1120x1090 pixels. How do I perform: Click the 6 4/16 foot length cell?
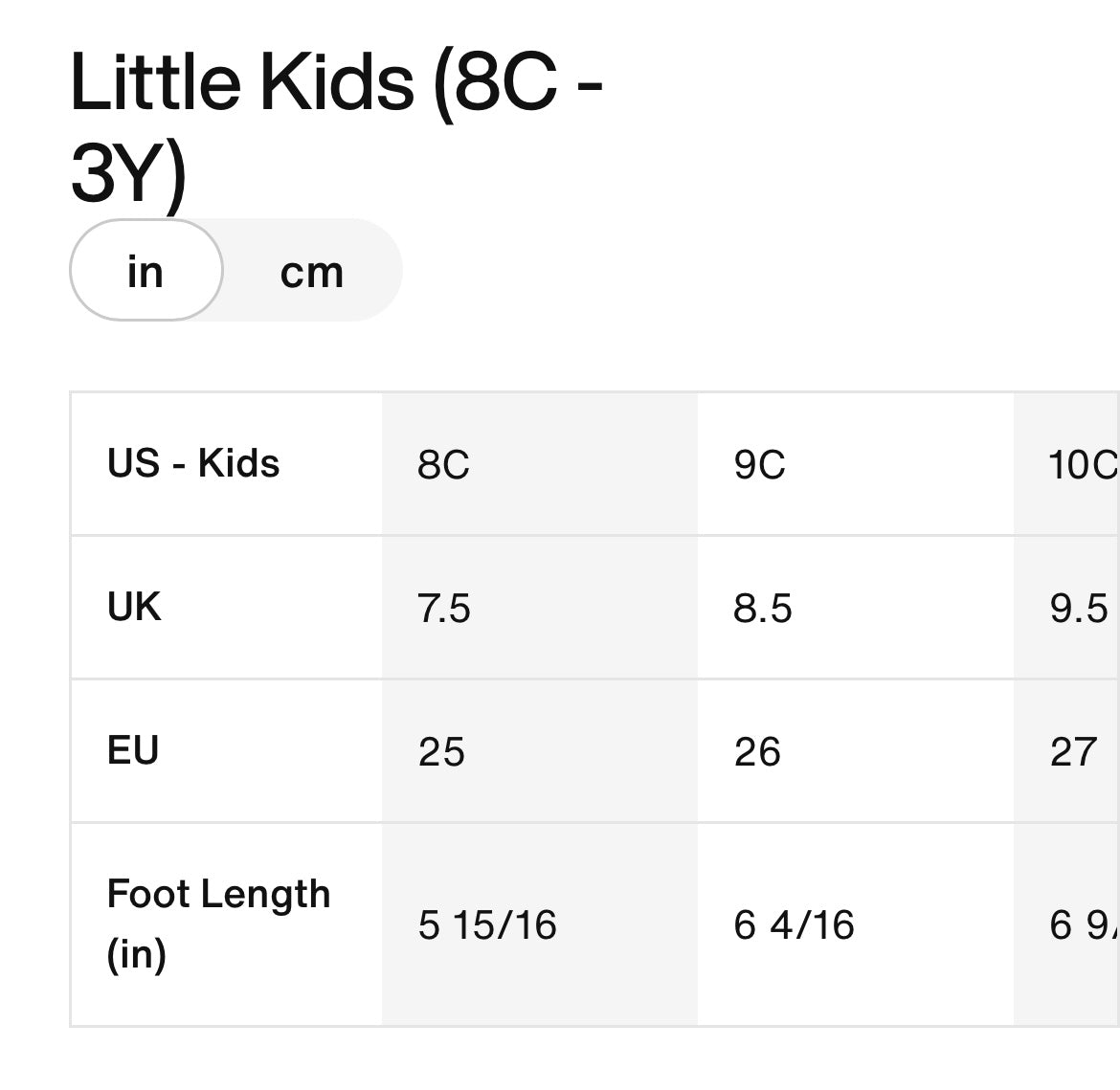(x=794, y=924)
